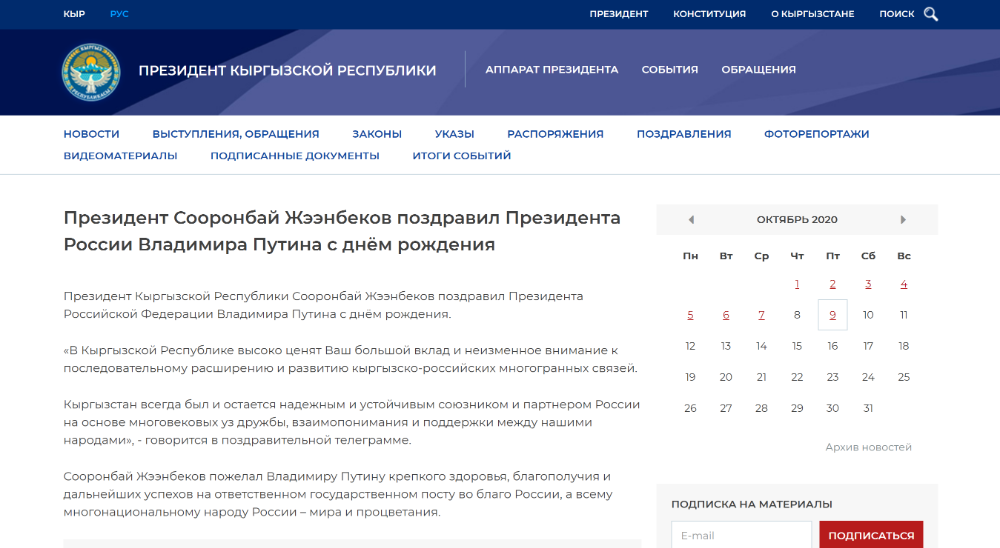Open КОНСТИТУЦИЯ top link
Screen dimensions: 1000x548
pos(709,14)
